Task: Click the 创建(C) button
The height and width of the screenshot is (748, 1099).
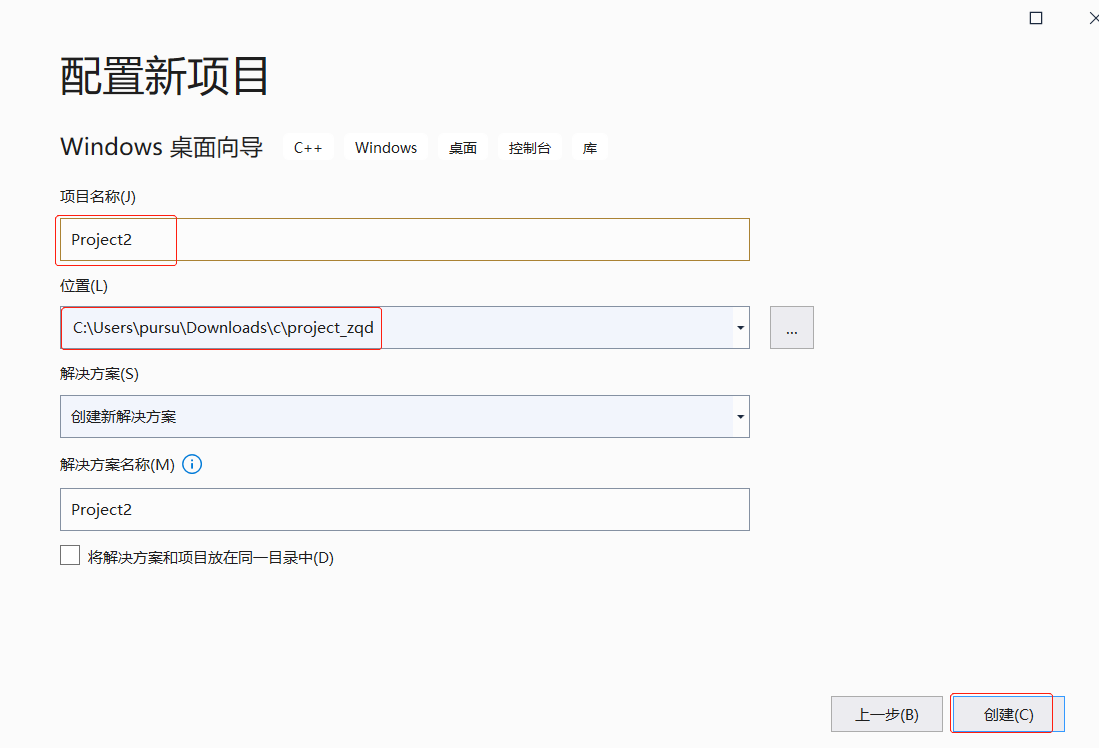Action: pyautogui.click(x=1008, y=714)
